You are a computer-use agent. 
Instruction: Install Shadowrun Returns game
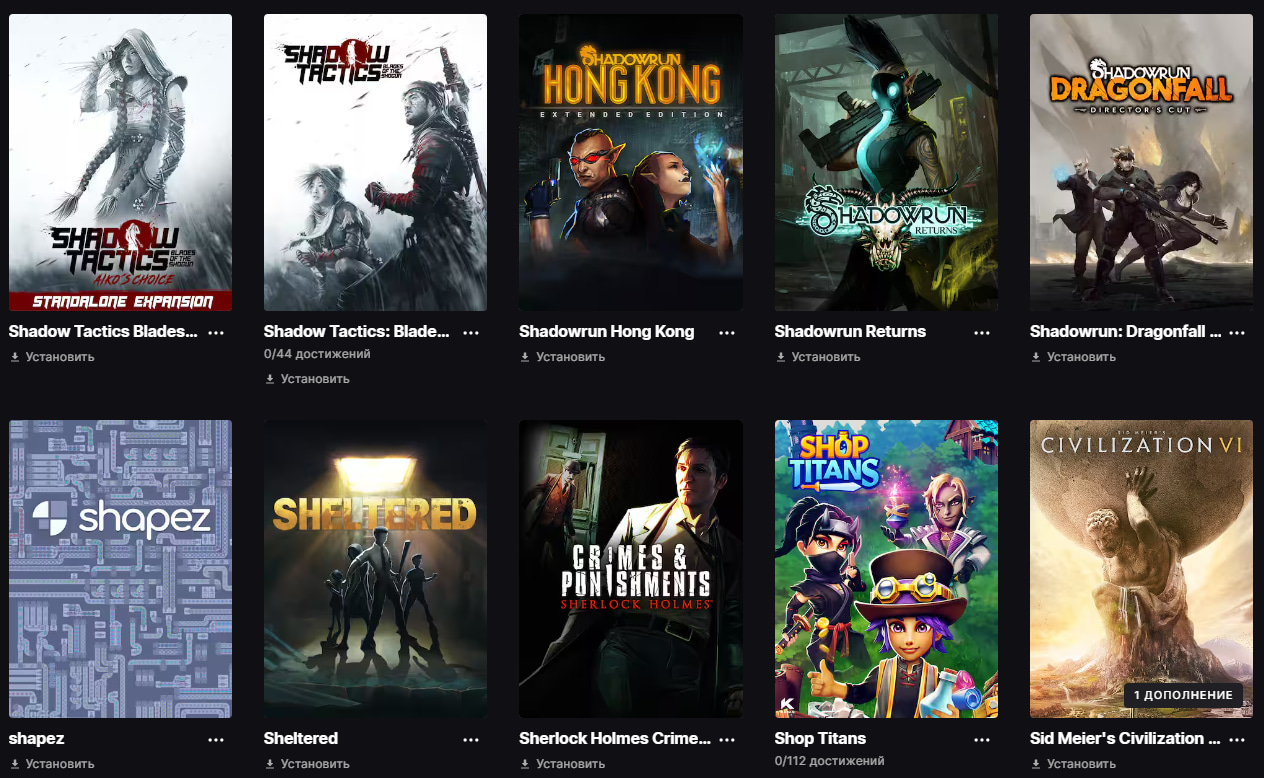818,357
